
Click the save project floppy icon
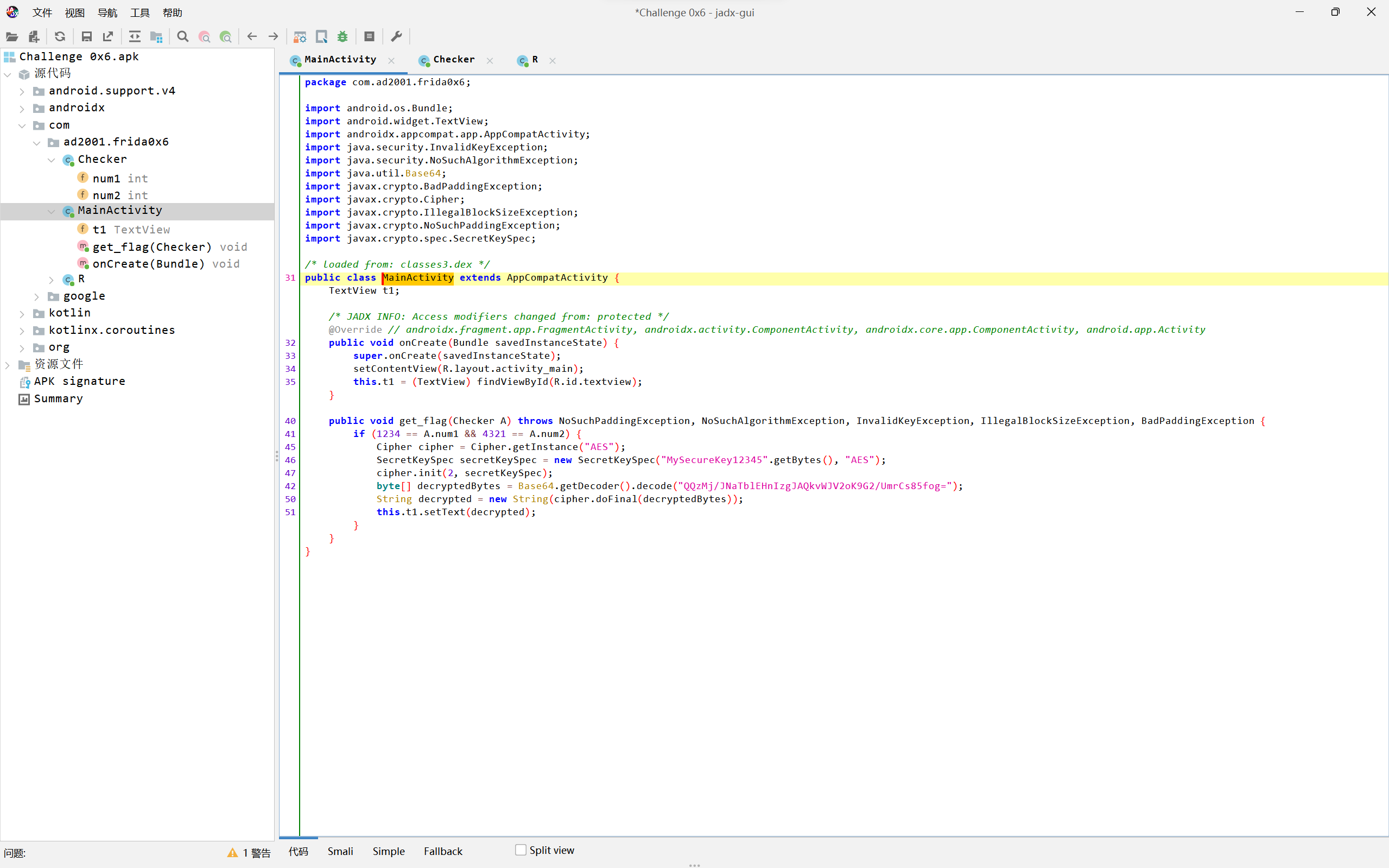(x=87, y=37)
